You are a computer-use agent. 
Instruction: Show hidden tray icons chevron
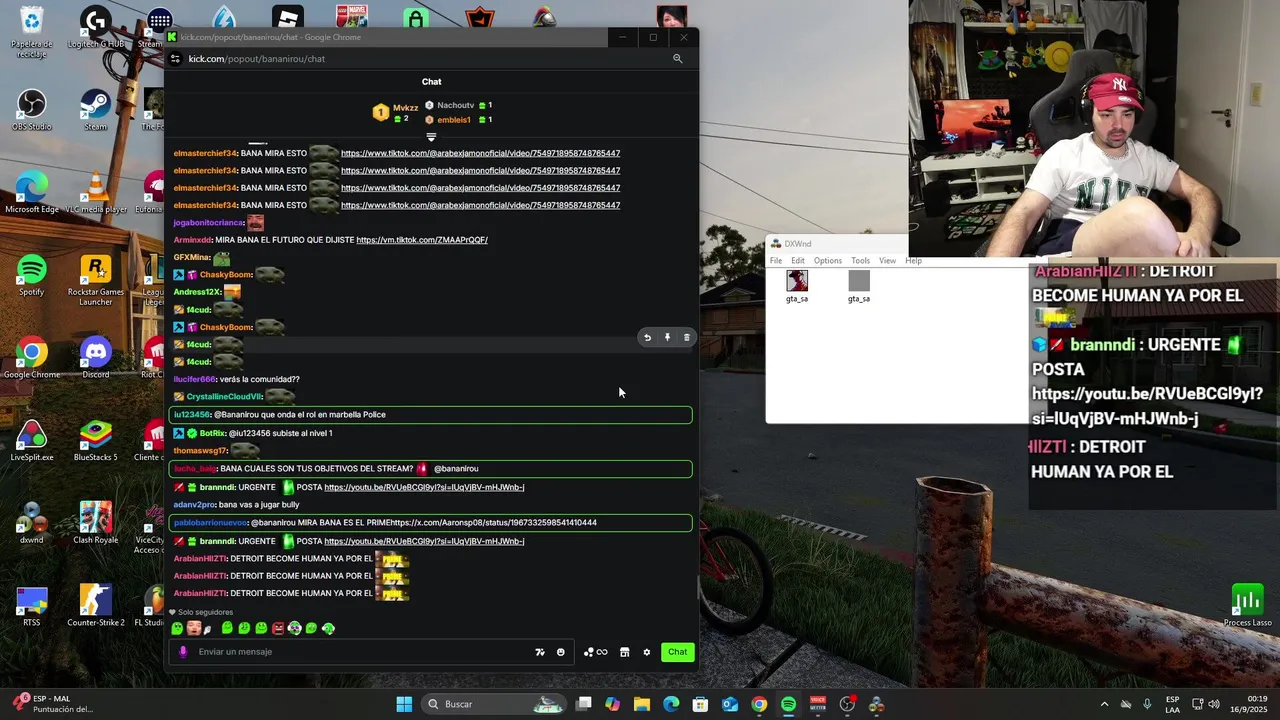[1104, 704]
